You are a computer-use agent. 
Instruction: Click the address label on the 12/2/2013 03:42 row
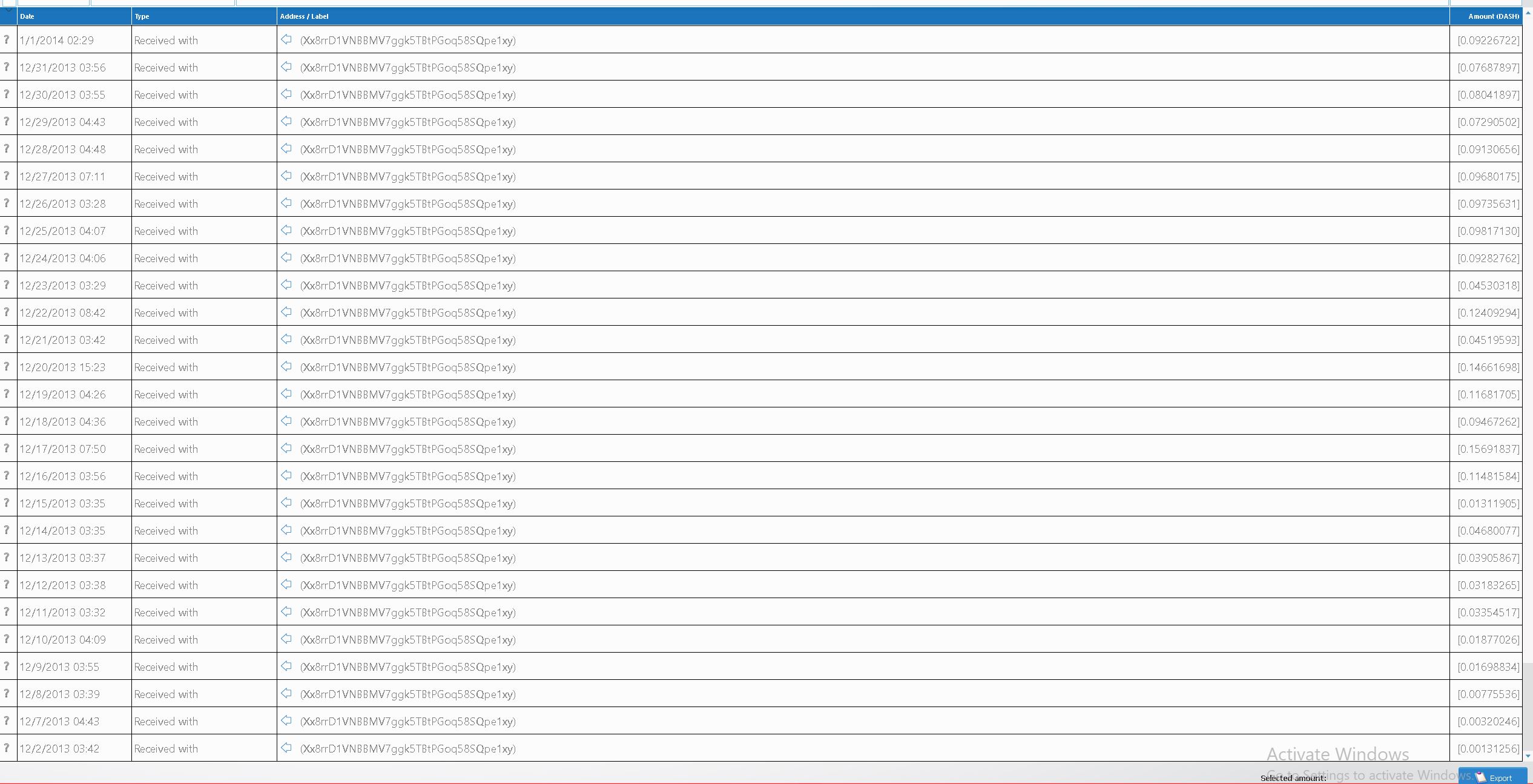tap(408, 749)
